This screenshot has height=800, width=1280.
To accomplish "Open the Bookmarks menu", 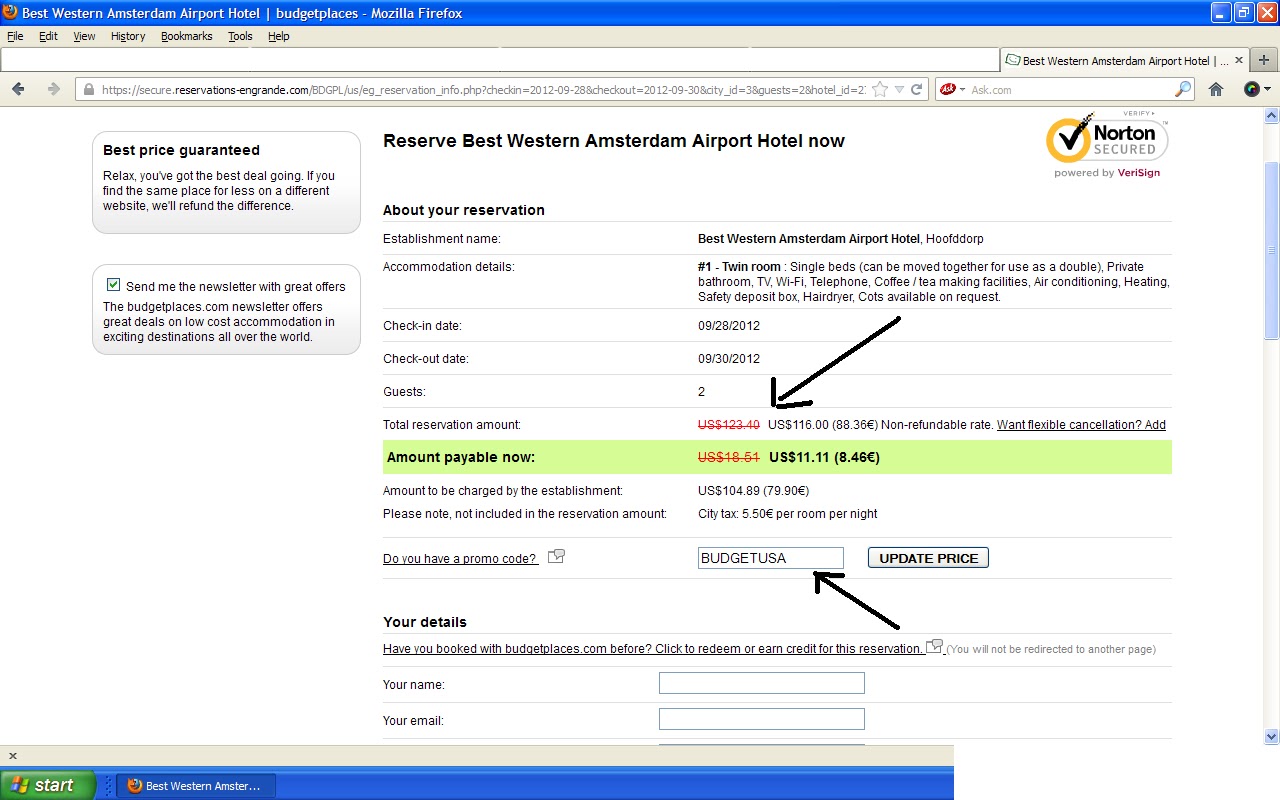I will pyautogui.click(x=187, y=36).
